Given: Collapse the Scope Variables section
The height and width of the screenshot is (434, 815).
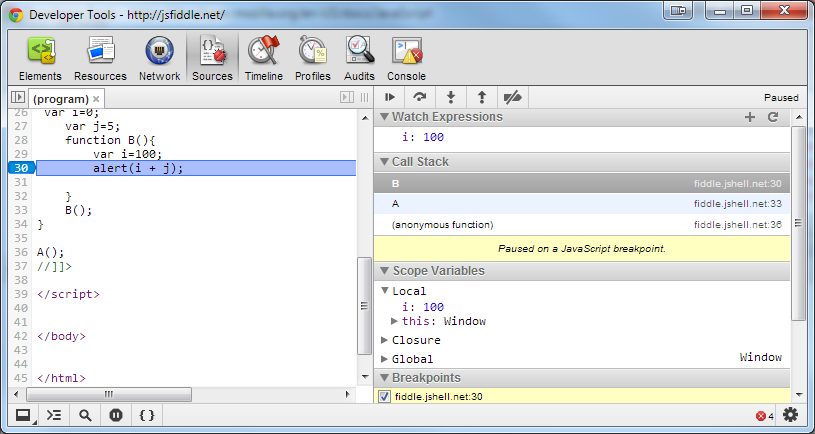Looking at the screenshot, I should coord(385,271).
